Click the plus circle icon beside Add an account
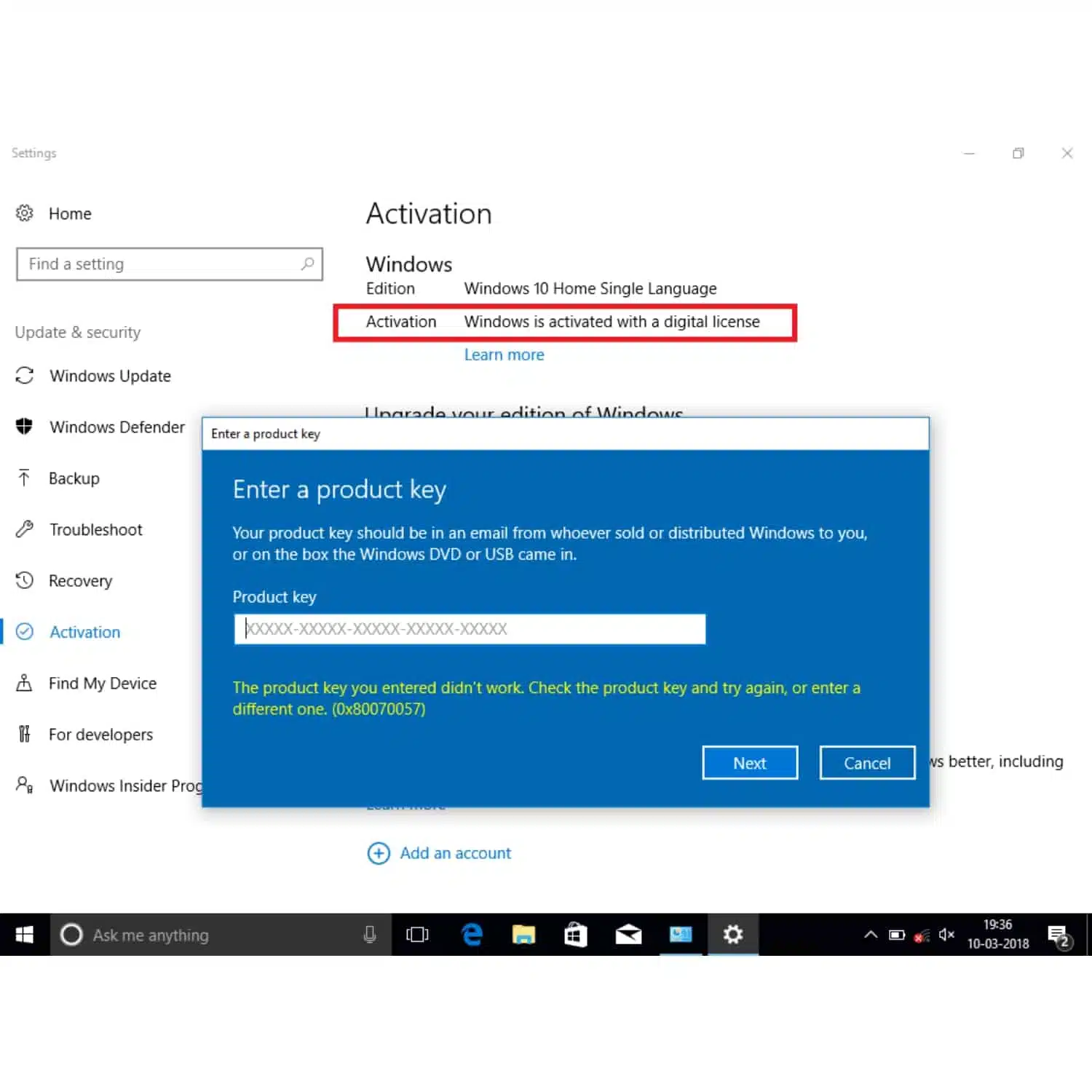The width and height of the screenshot is (1092, 1092). [x=379, y=853]
